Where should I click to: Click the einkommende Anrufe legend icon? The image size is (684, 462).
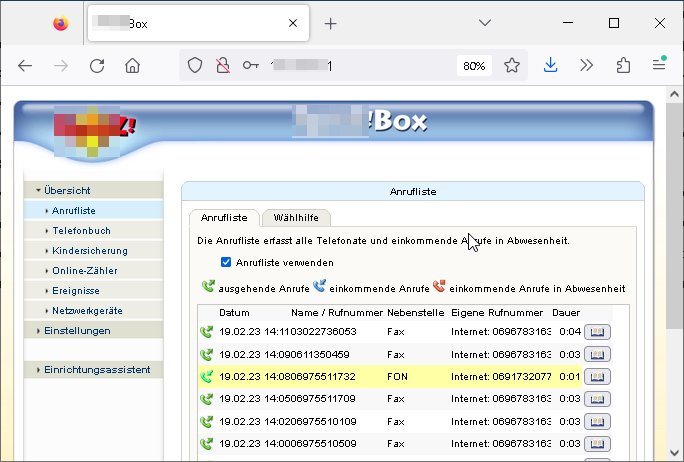click(319, 286)
